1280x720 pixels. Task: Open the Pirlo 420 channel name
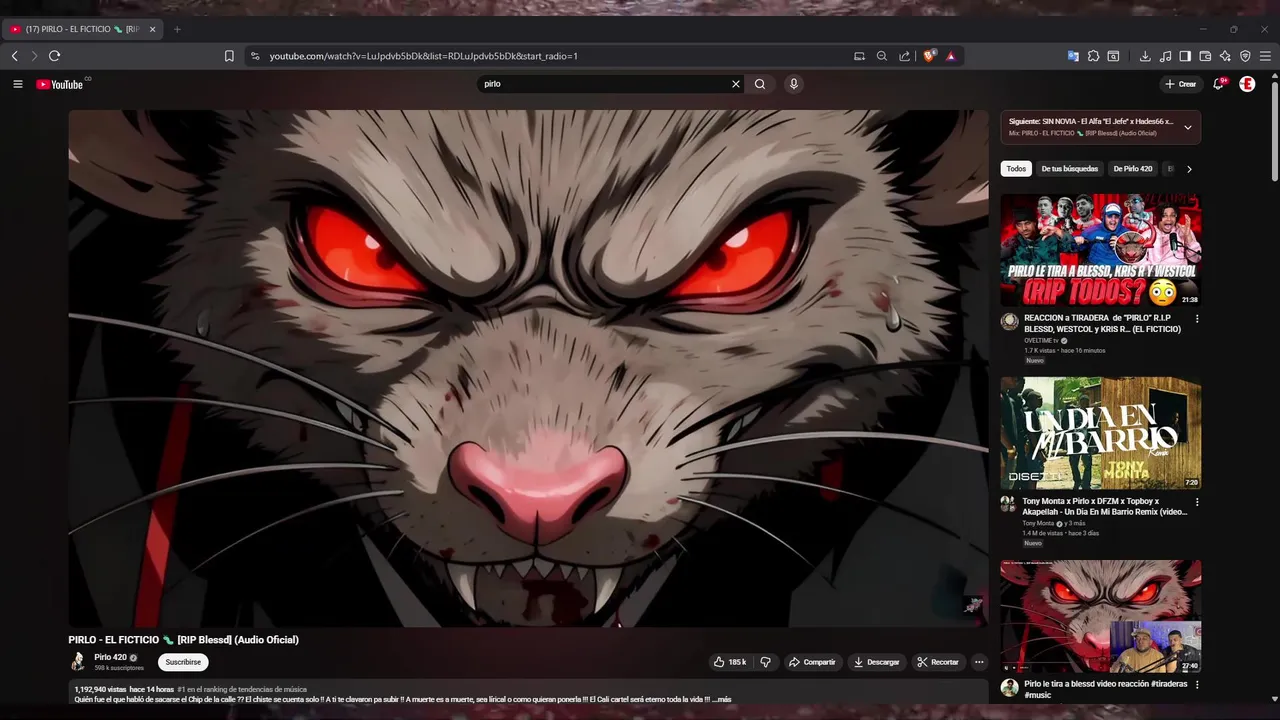pos(110,657)
